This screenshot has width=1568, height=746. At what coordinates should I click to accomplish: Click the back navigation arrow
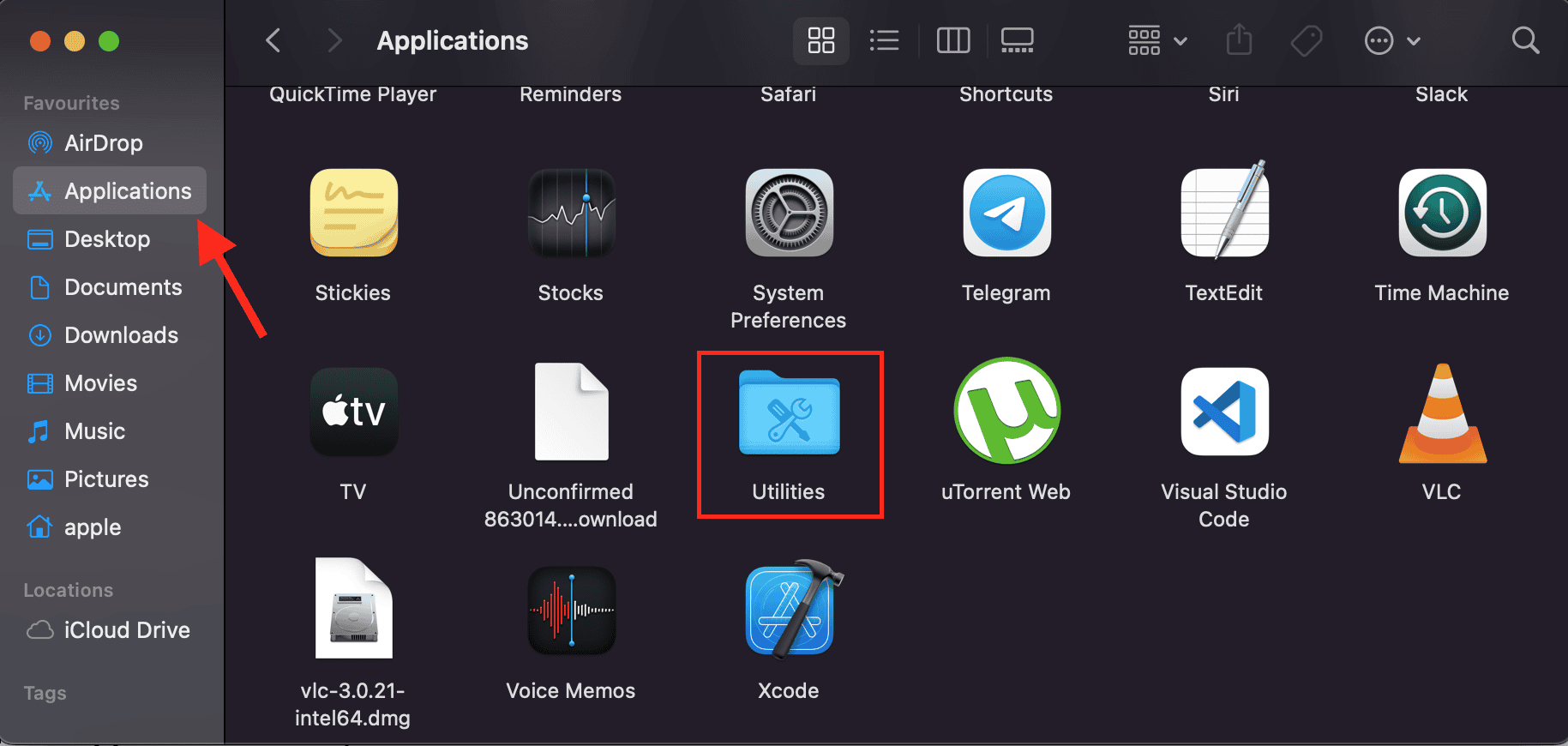click(273, 40)
